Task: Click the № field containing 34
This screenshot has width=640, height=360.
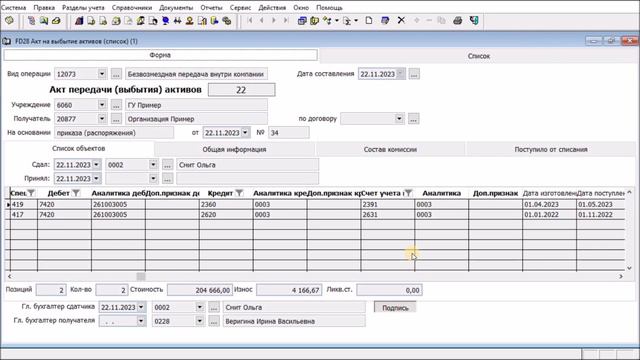Action: tap(289, 133)
